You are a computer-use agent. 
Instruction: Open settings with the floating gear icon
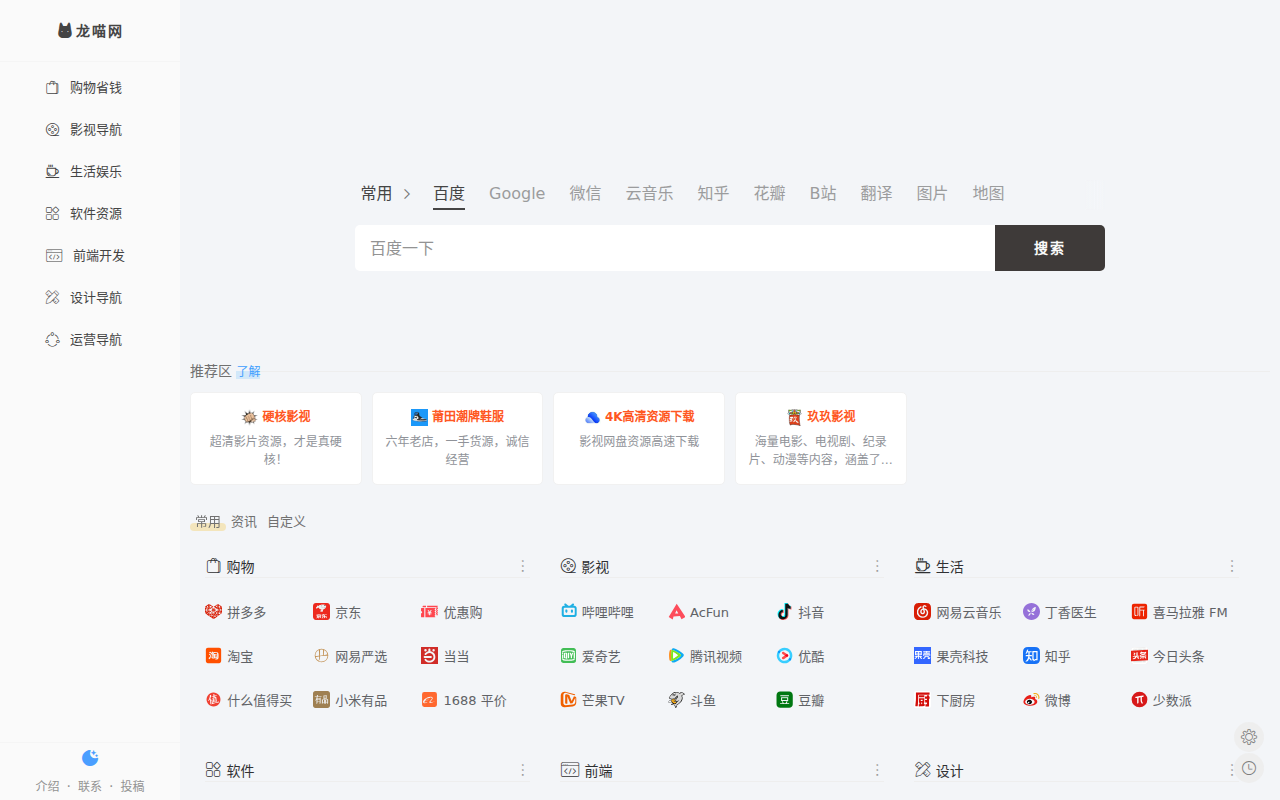click(1249, 737)
